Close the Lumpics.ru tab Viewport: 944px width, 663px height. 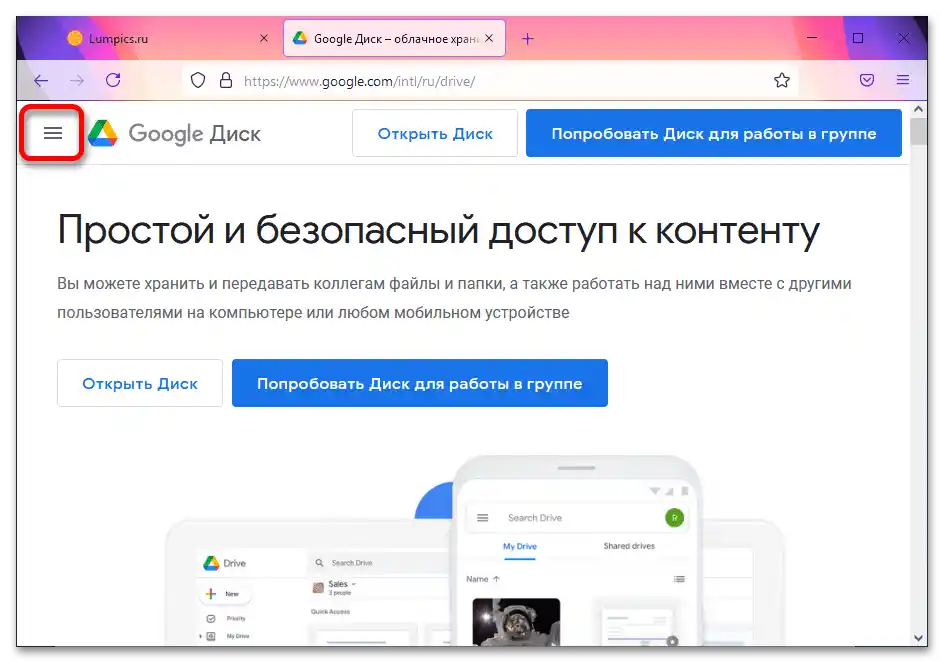point(264,38)
